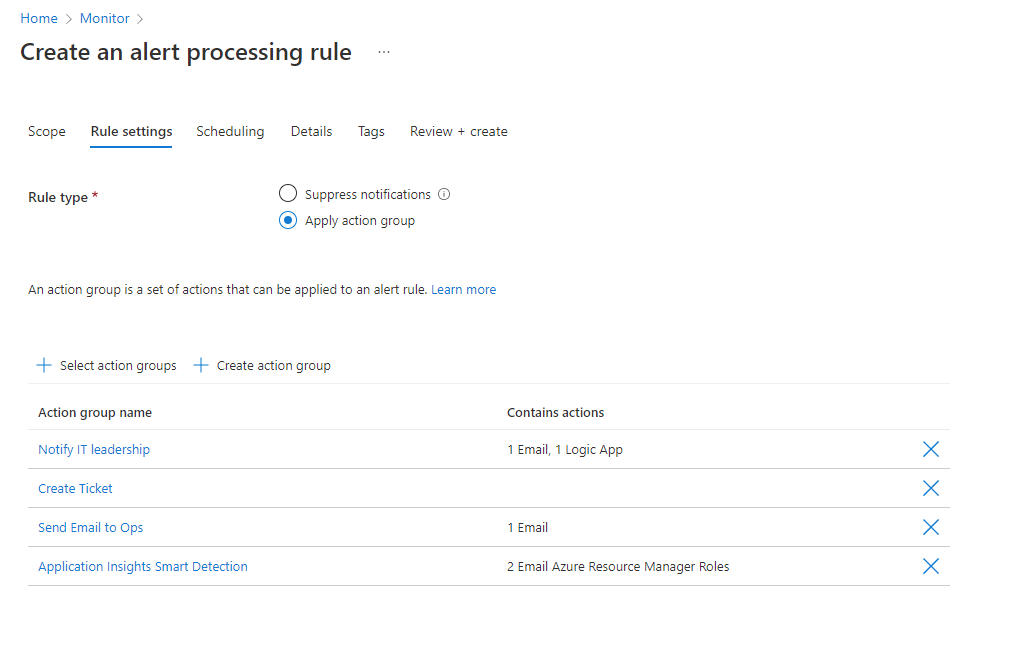Open the Notify IT leadership action group link
This screenshot has width=1019, height=667.
pos(94,449)
